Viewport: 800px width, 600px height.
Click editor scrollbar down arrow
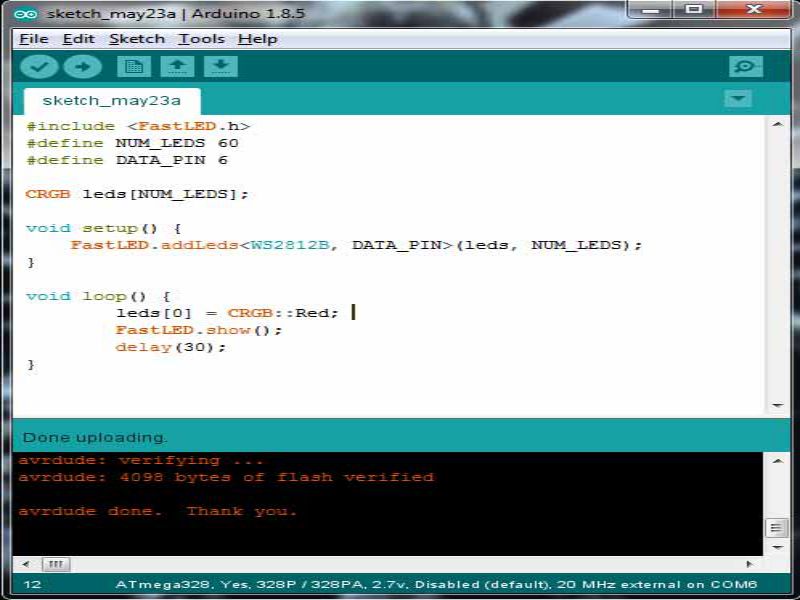click(x=778, y=405)
